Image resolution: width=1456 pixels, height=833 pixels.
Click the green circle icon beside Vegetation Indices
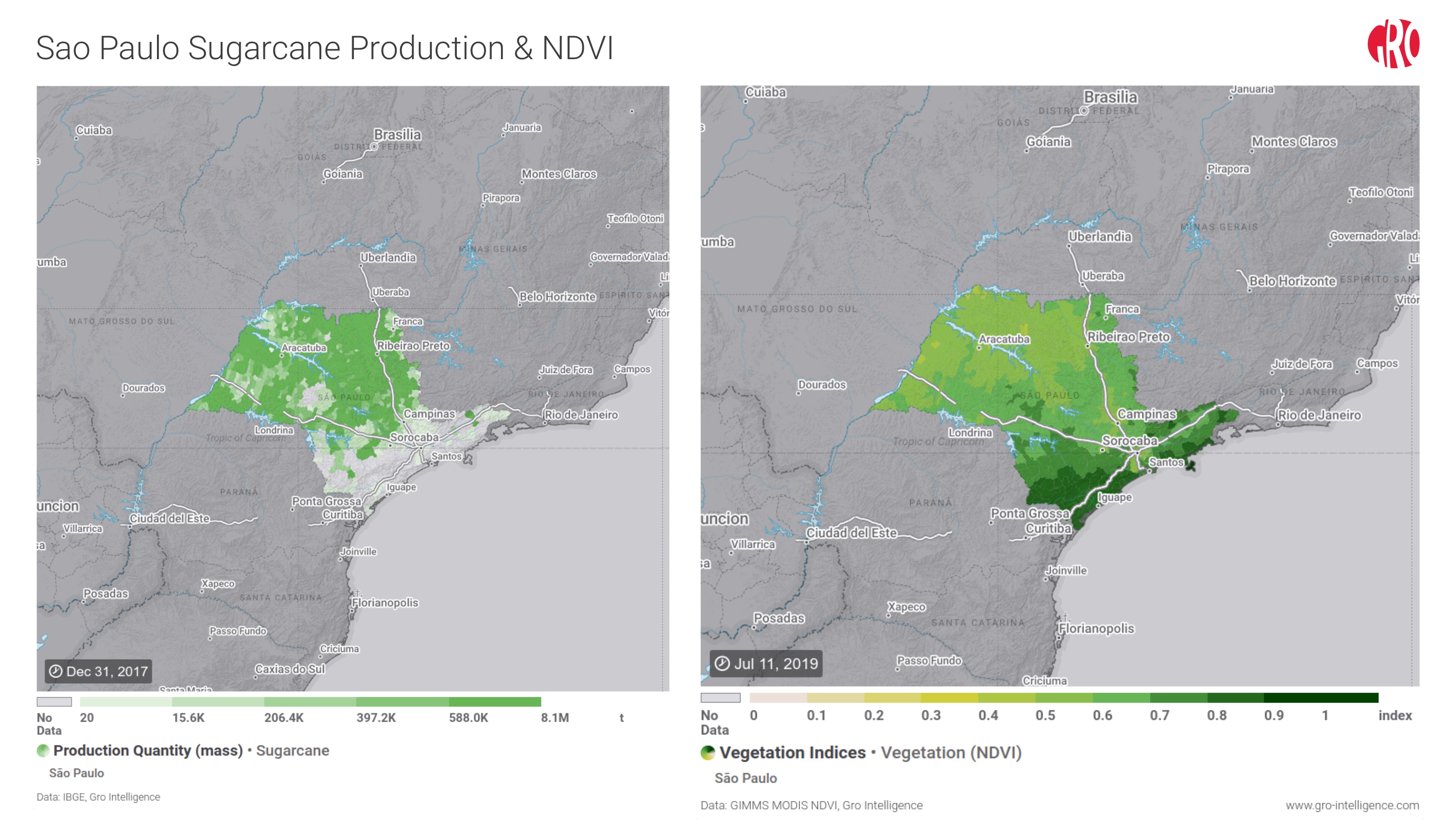pos(708,753)
